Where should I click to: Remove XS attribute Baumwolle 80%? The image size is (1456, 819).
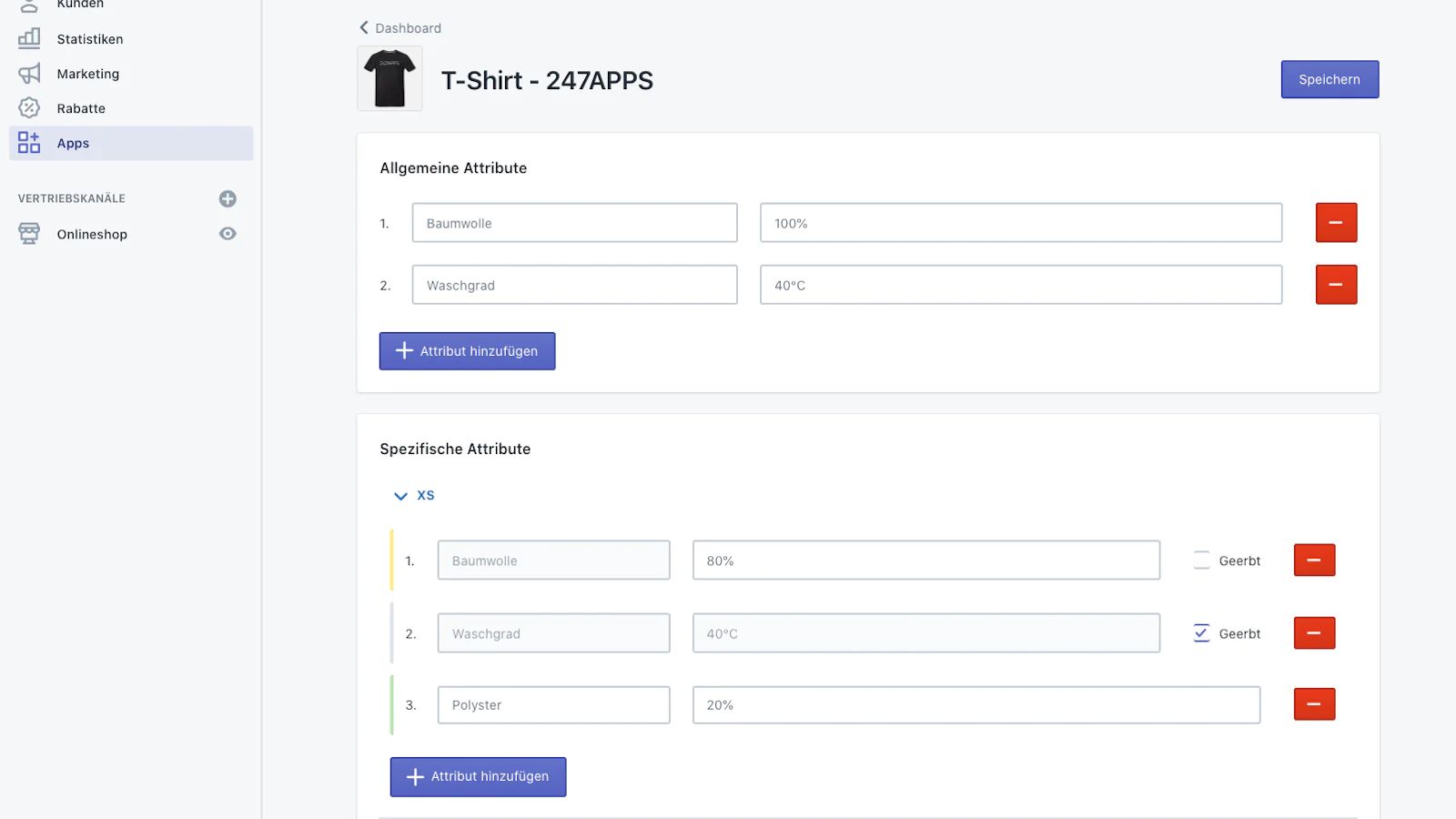pos(1314,560)
